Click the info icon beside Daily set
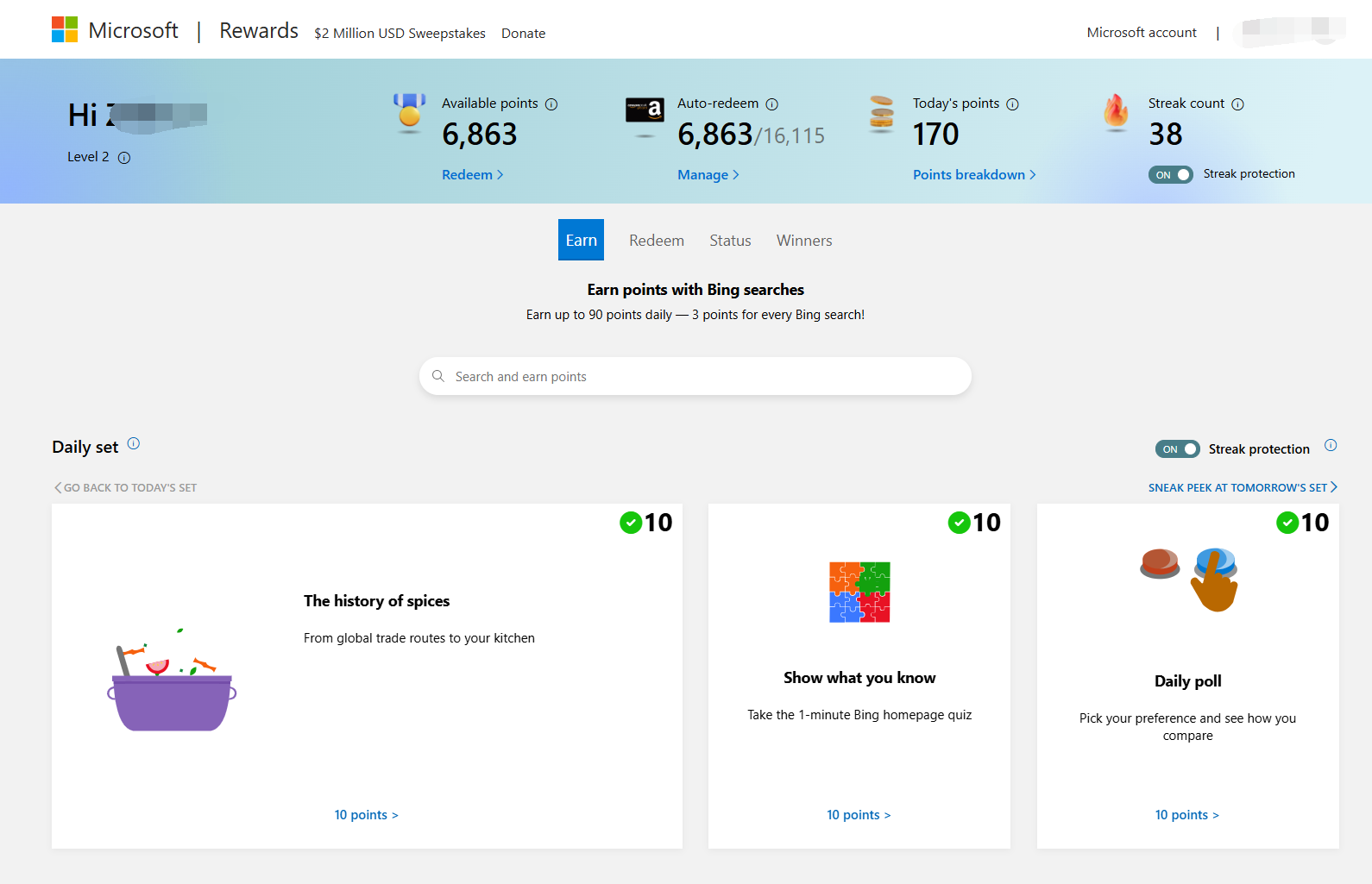1372x884 pixels. click(x=134, y=443)
